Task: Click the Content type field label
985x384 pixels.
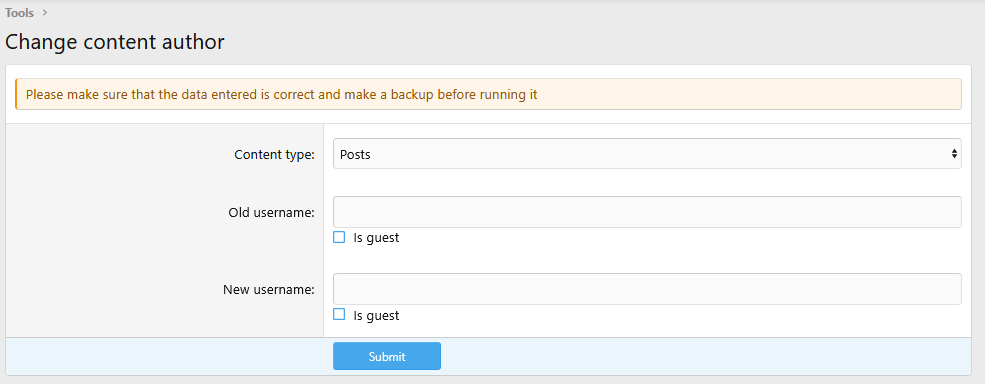Action: click(x=275, y=155)
